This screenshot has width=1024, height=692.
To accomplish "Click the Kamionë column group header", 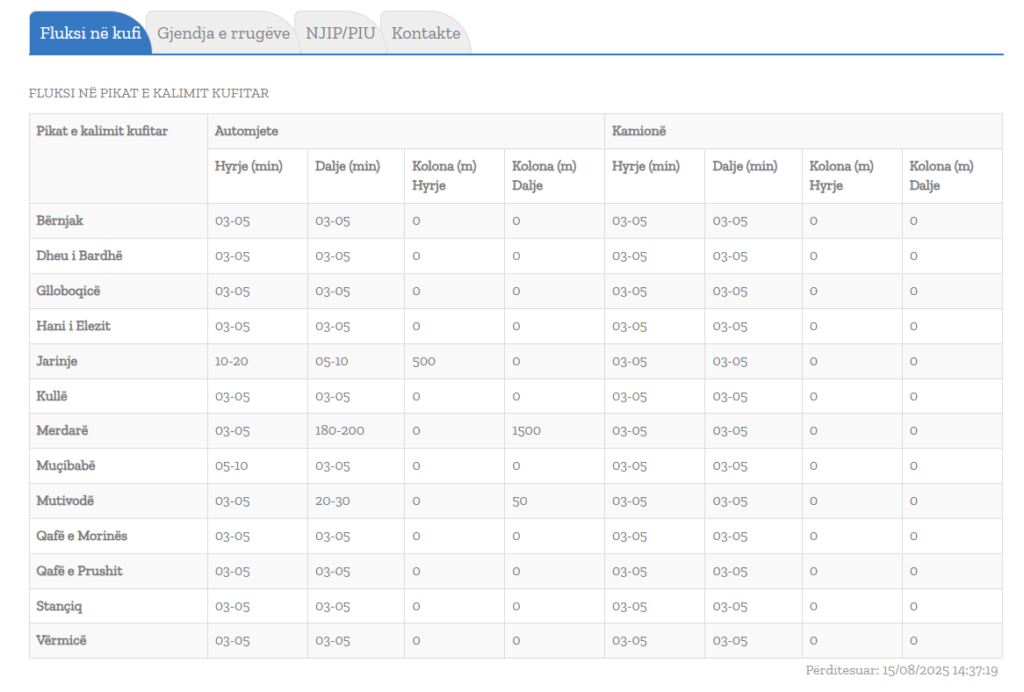I will 639,131.
